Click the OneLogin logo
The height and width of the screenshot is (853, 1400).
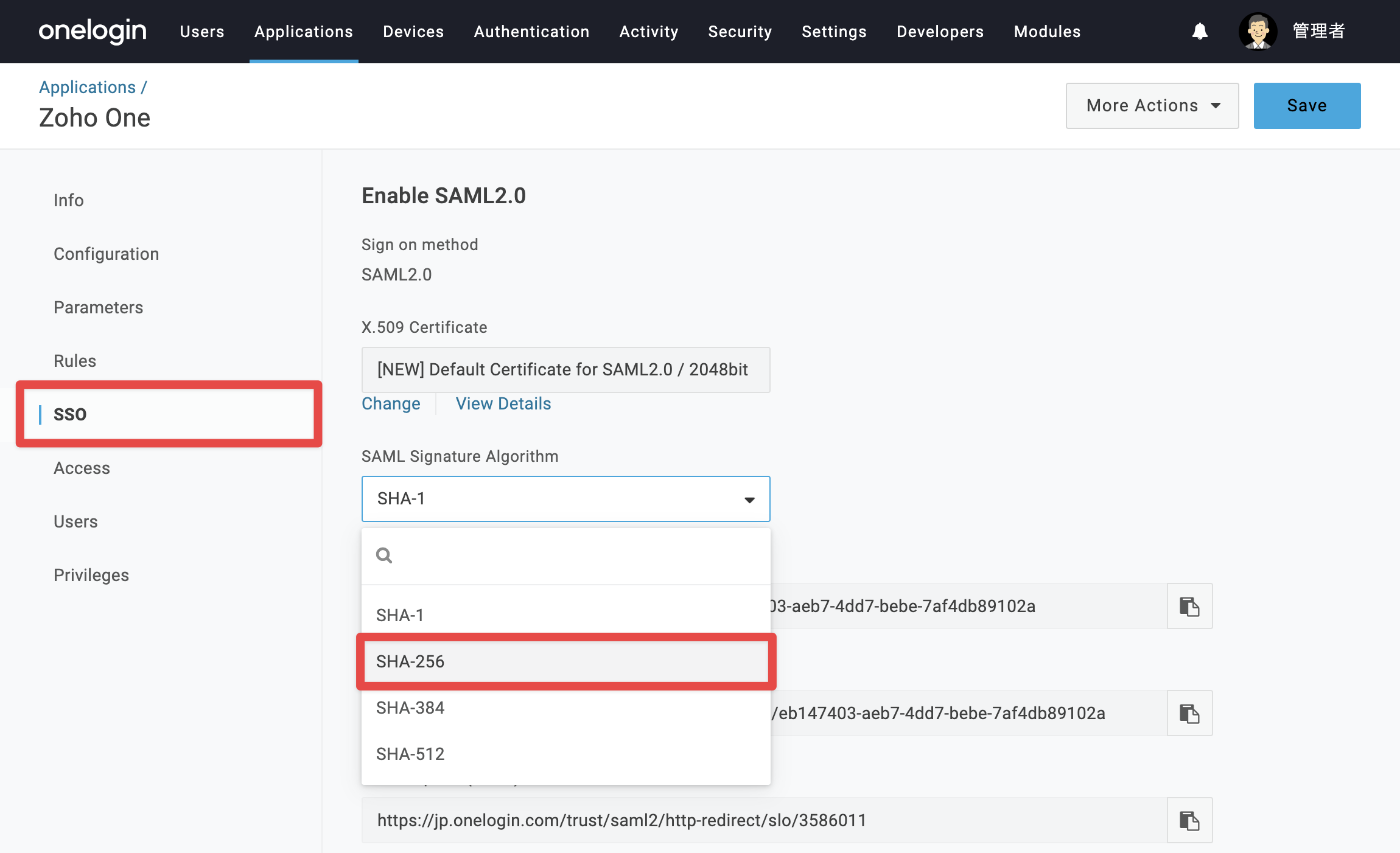tap(93, 31)
